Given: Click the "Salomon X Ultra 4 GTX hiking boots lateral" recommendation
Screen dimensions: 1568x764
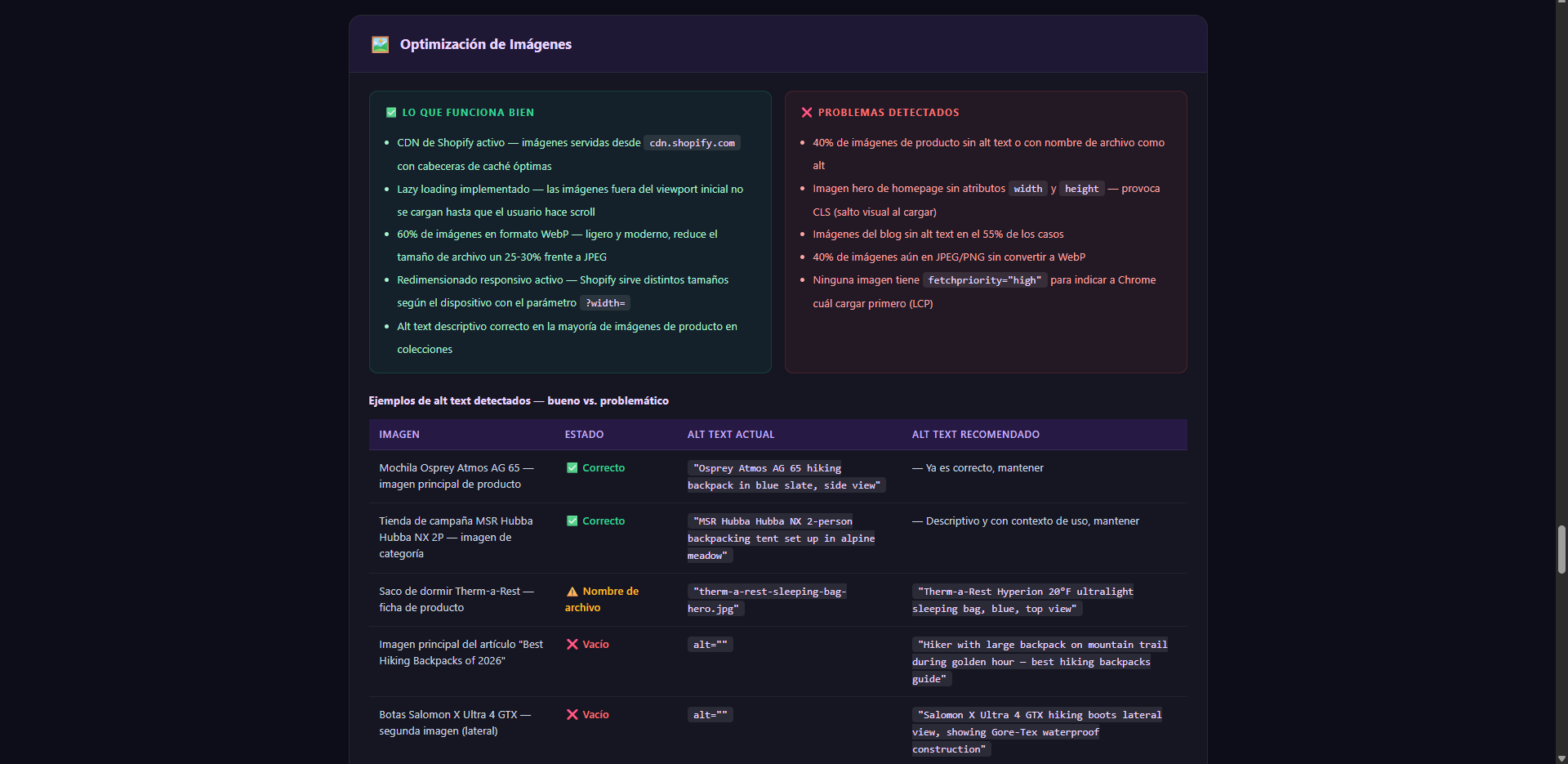Looking at the screenshot, I should tap(1037, 732).
